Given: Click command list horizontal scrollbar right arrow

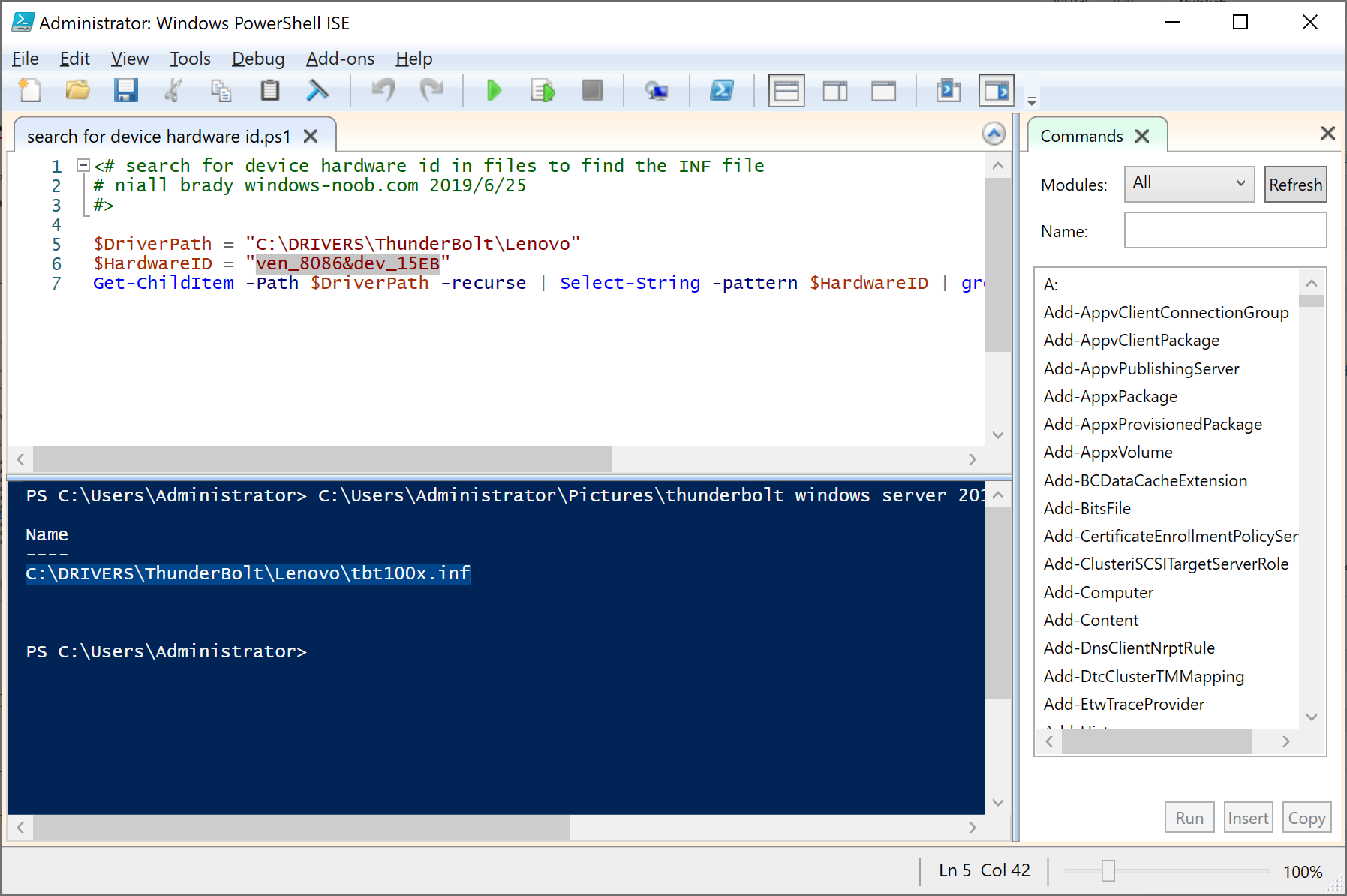Looking at the screenshot, I should pyautogui.click(x=1286, y=741).
